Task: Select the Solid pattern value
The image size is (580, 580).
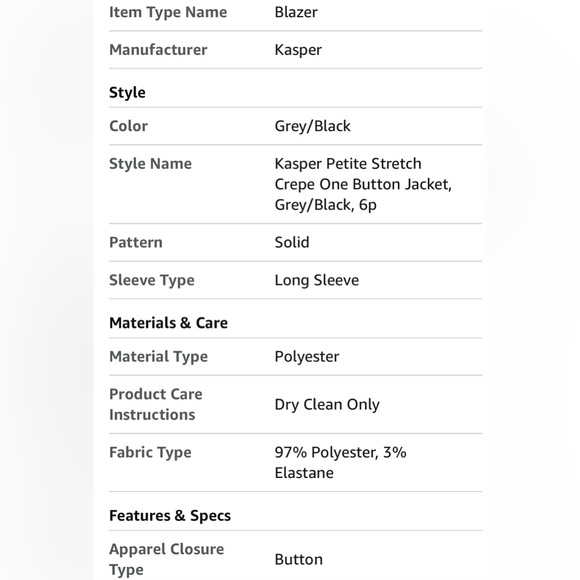Action: pyautogui.click(x=292, y=243)
